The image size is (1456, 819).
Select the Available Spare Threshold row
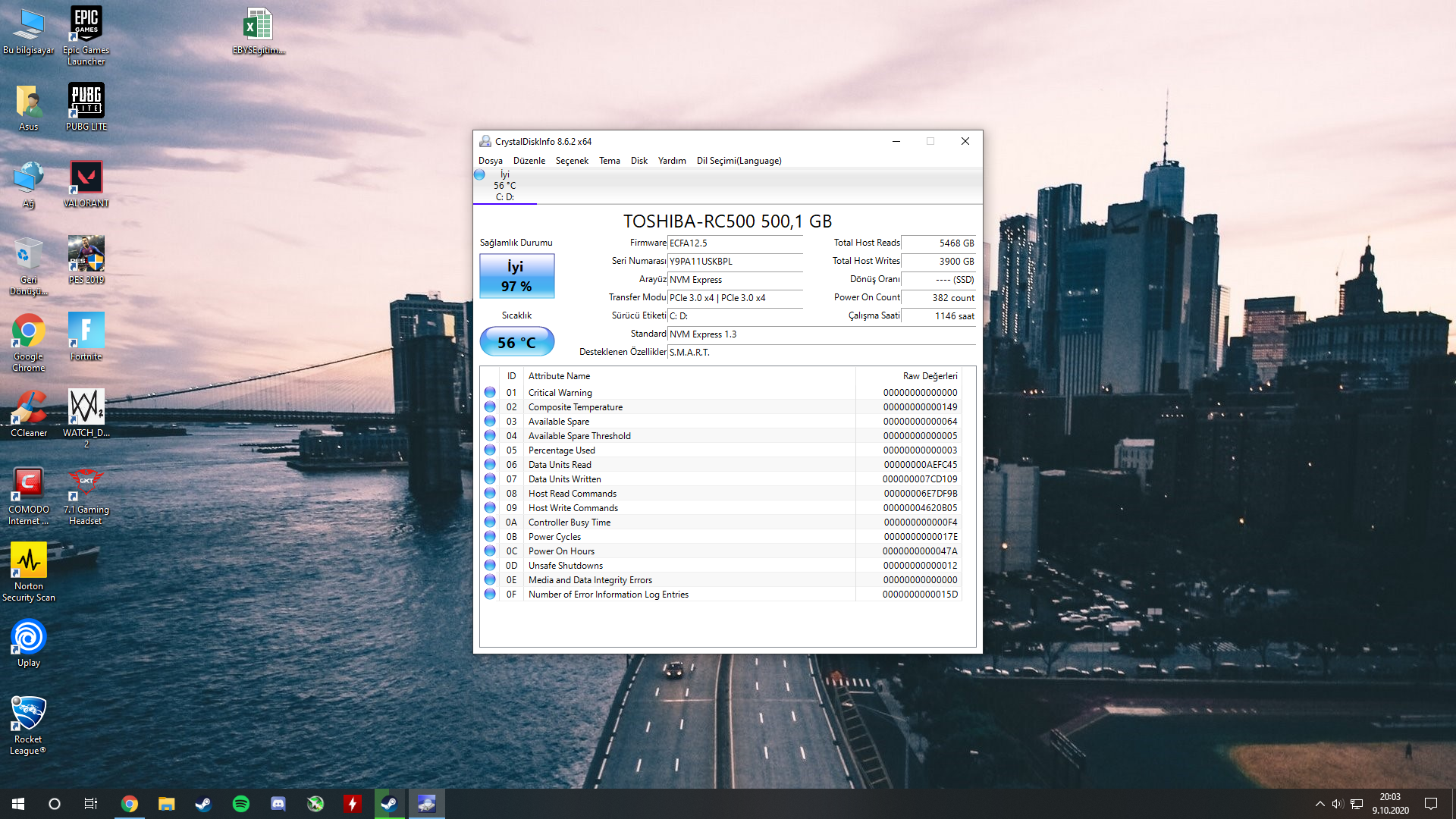[x=721, y=436]
